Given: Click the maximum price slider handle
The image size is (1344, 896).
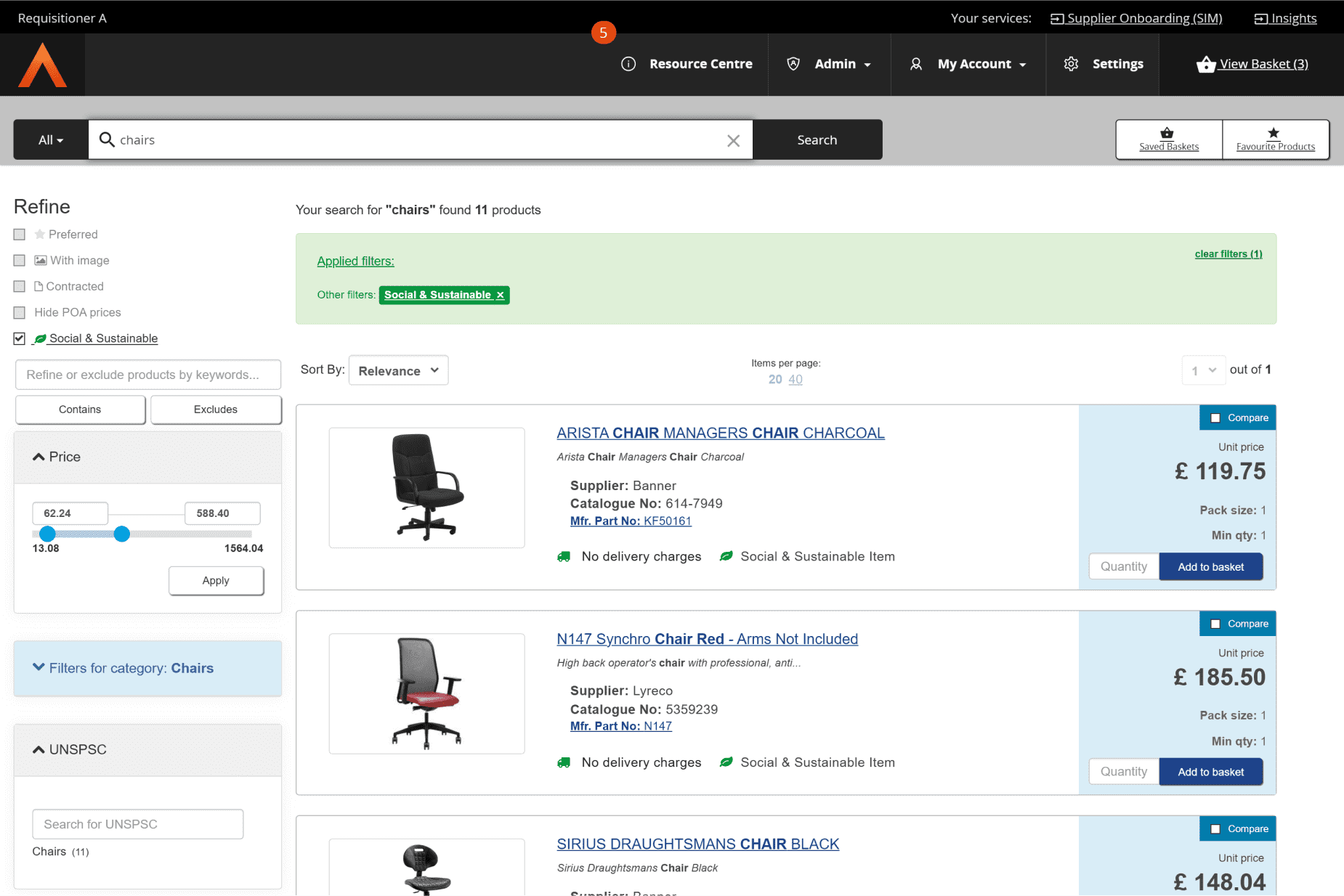Looking at the screenshot, I should [x=122, y=534].
